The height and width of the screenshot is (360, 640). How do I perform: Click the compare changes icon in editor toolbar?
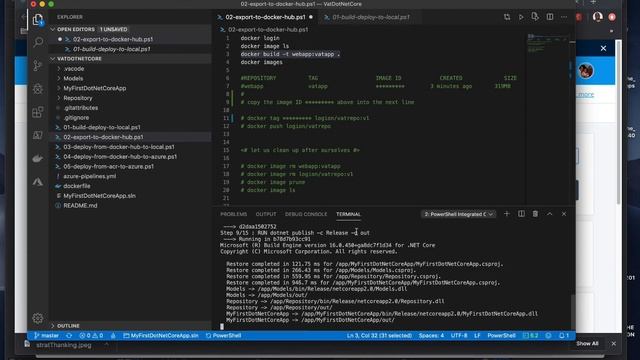(x=507, y=17)
